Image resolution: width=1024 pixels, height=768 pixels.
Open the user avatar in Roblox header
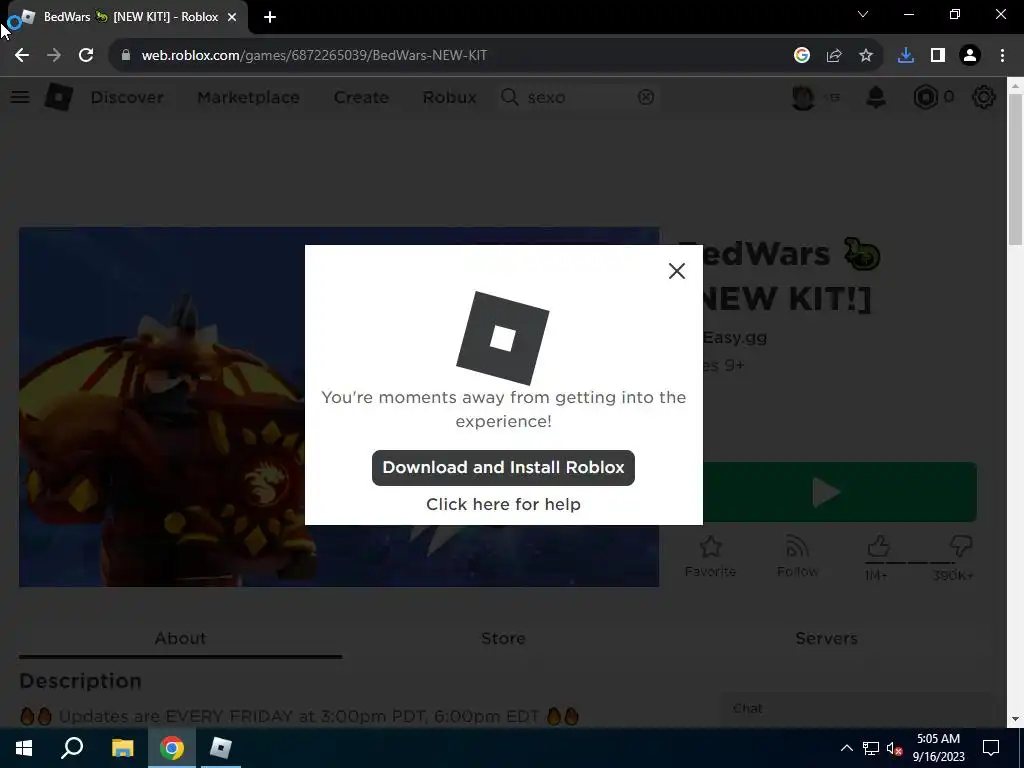point(803,97)
